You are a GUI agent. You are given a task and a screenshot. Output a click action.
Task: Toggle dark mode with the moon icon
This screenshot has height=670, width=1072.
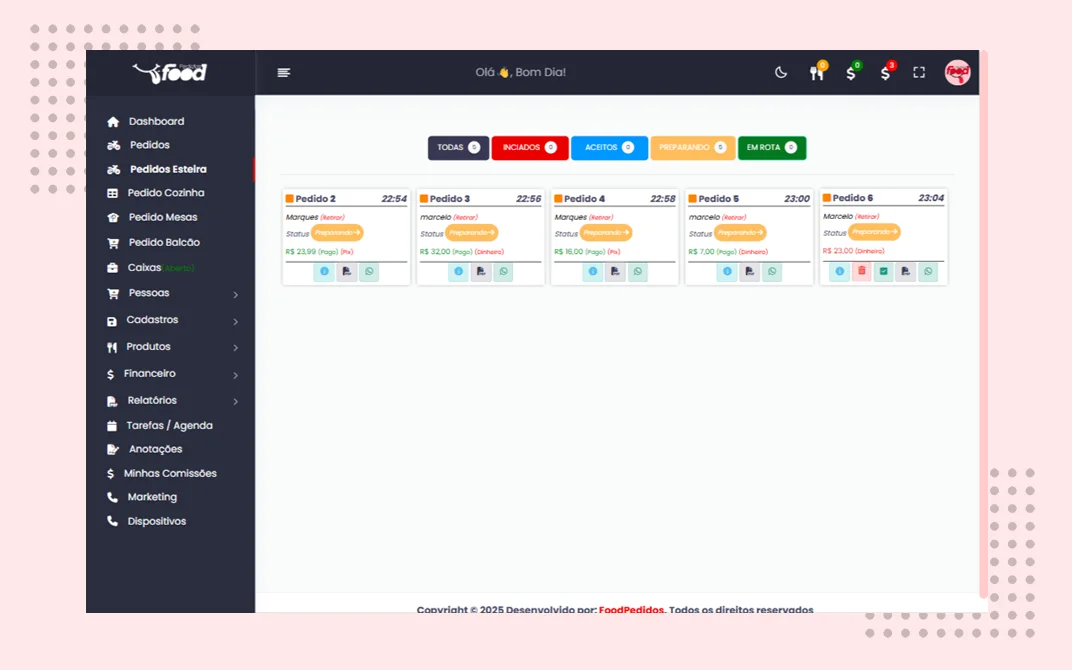(781, 72)
